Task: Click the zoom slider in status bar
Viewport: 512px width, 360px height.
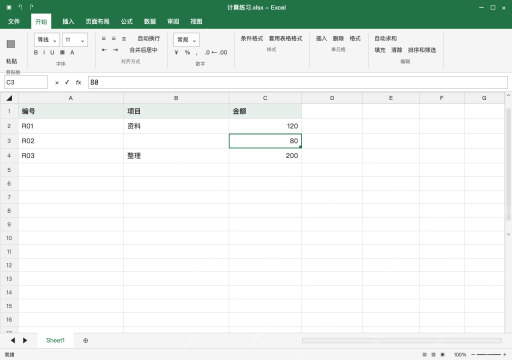Action: click(x=489, y=355)
